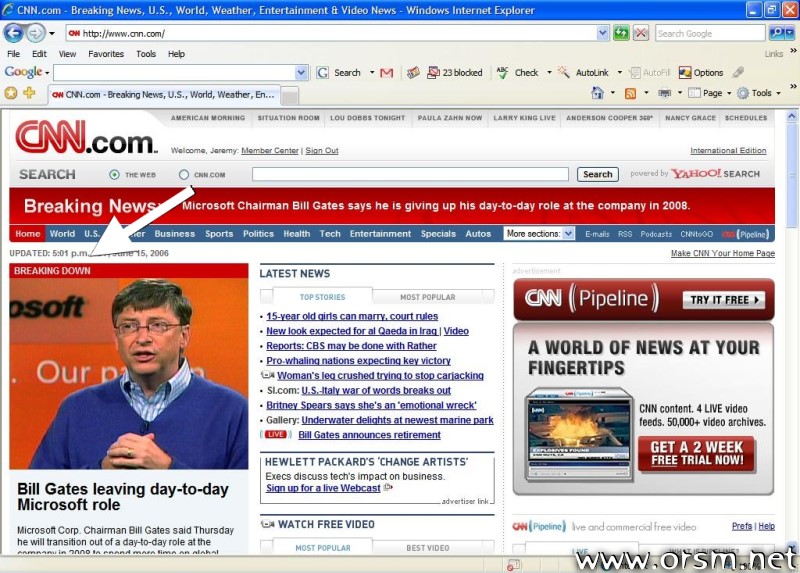This screenshot has height=573, width=800.
Task: Open Britney Spears 'emotional wreck' story
Action: click(371, 405)
